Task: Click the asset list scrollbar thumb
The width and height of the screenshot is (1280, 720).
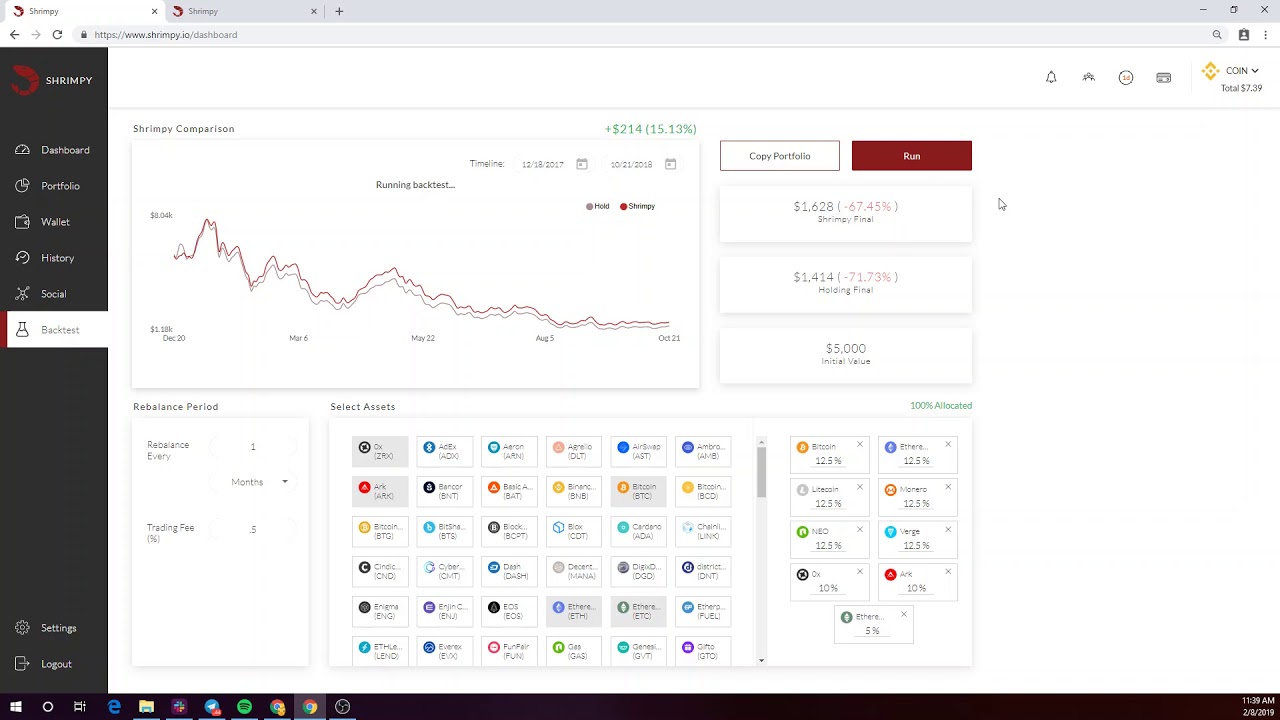Action: coord(761,471)
